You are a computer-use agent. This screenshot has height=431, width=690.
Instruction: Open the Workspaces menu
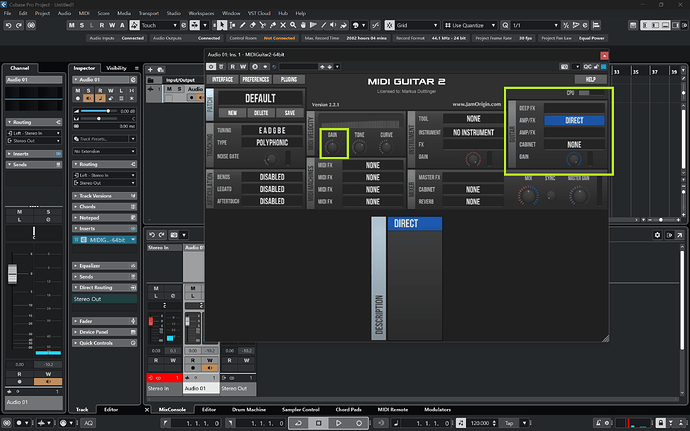[x=201, y=13]
